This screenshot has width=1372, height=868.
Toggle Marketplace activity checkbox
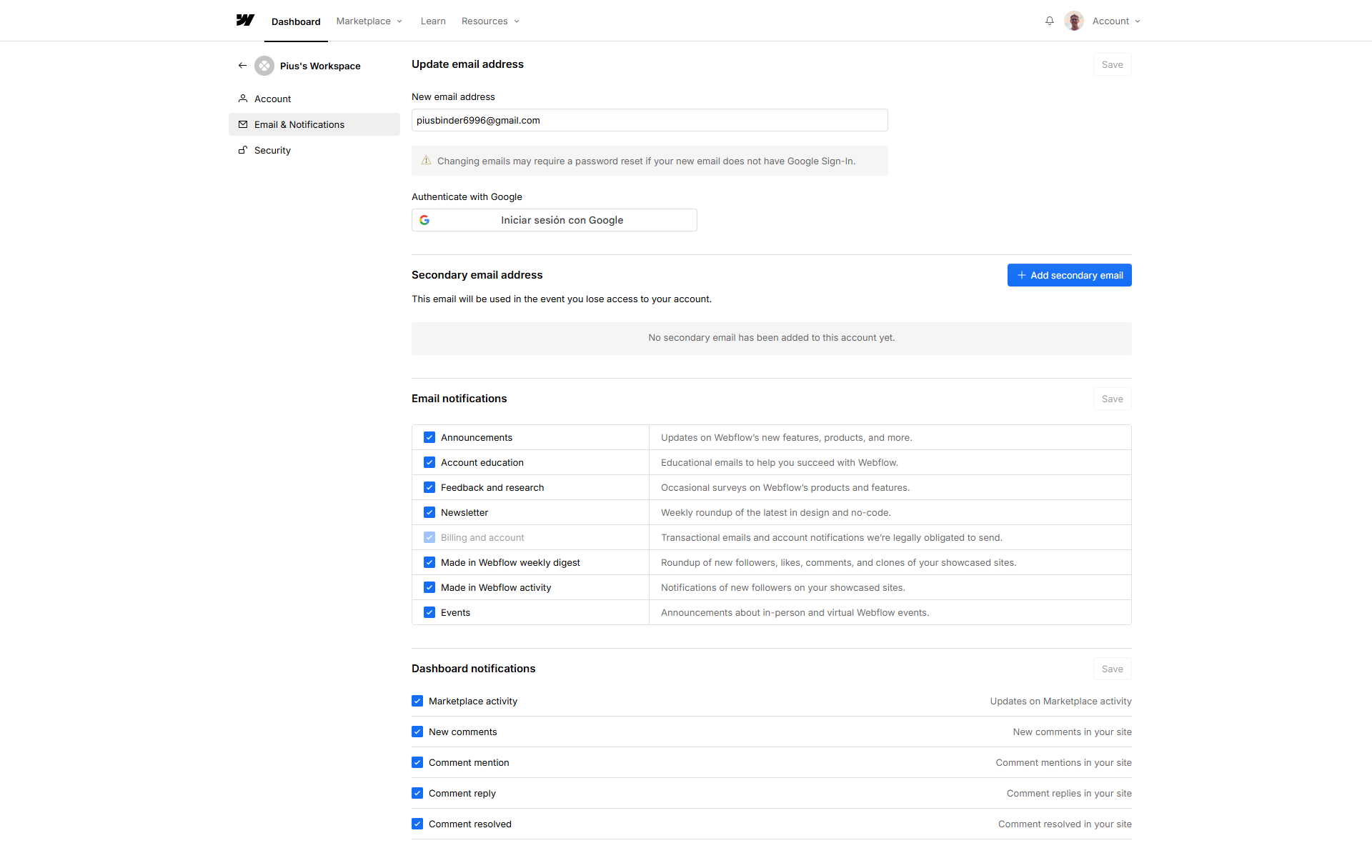pos(417,701)
